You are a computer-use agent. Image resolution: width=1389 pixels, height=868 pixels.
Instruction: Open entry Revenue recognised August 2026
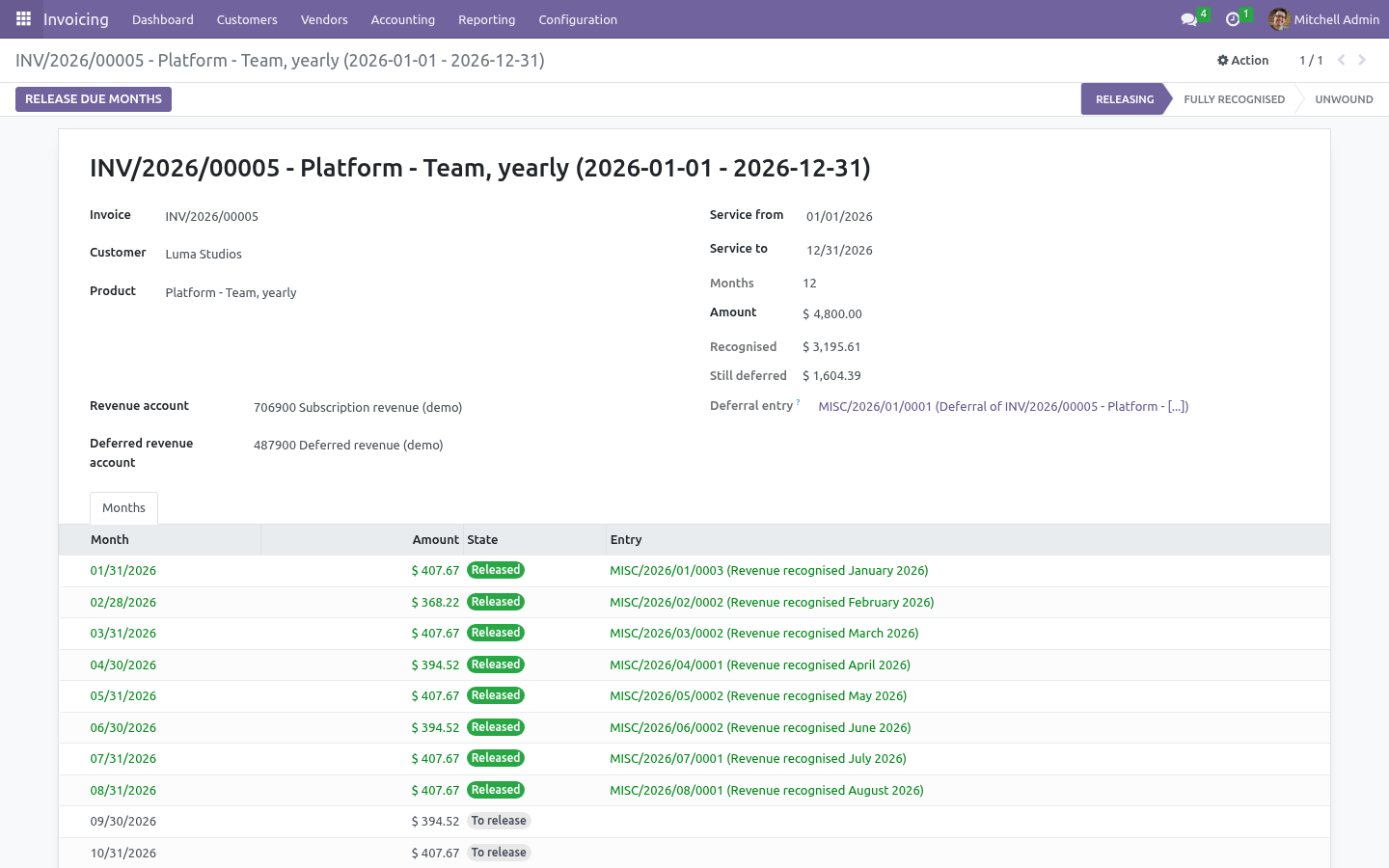tap(767, 791)
